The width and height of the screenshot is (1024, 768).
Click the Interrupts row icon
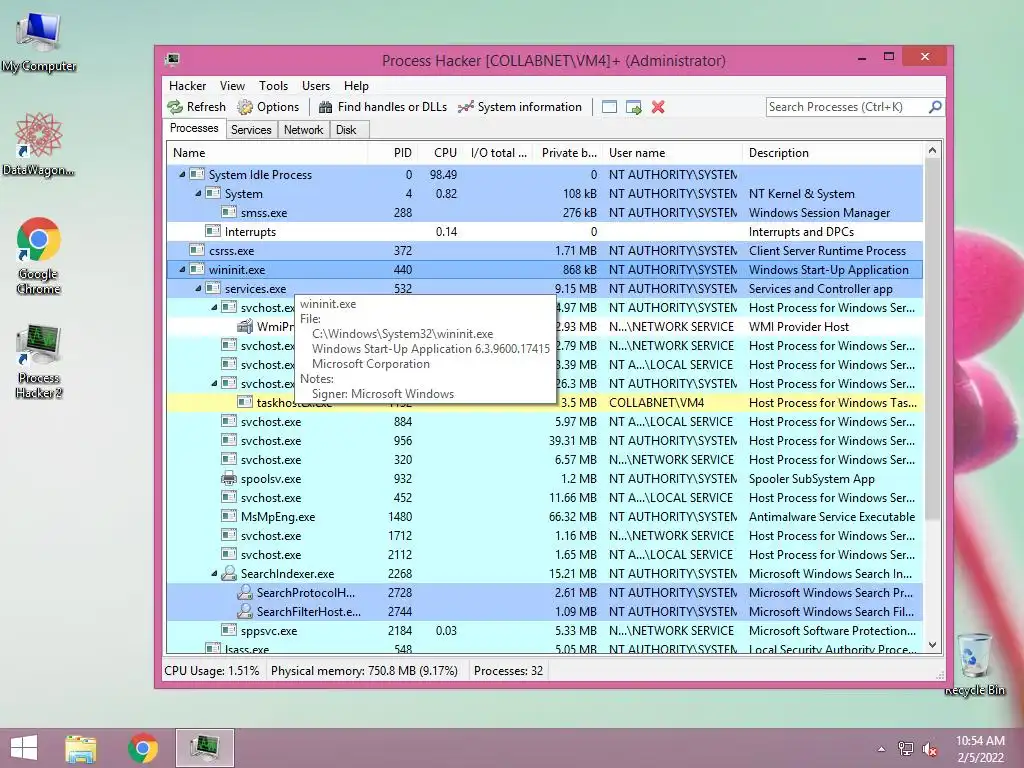(x=213, y=232)
